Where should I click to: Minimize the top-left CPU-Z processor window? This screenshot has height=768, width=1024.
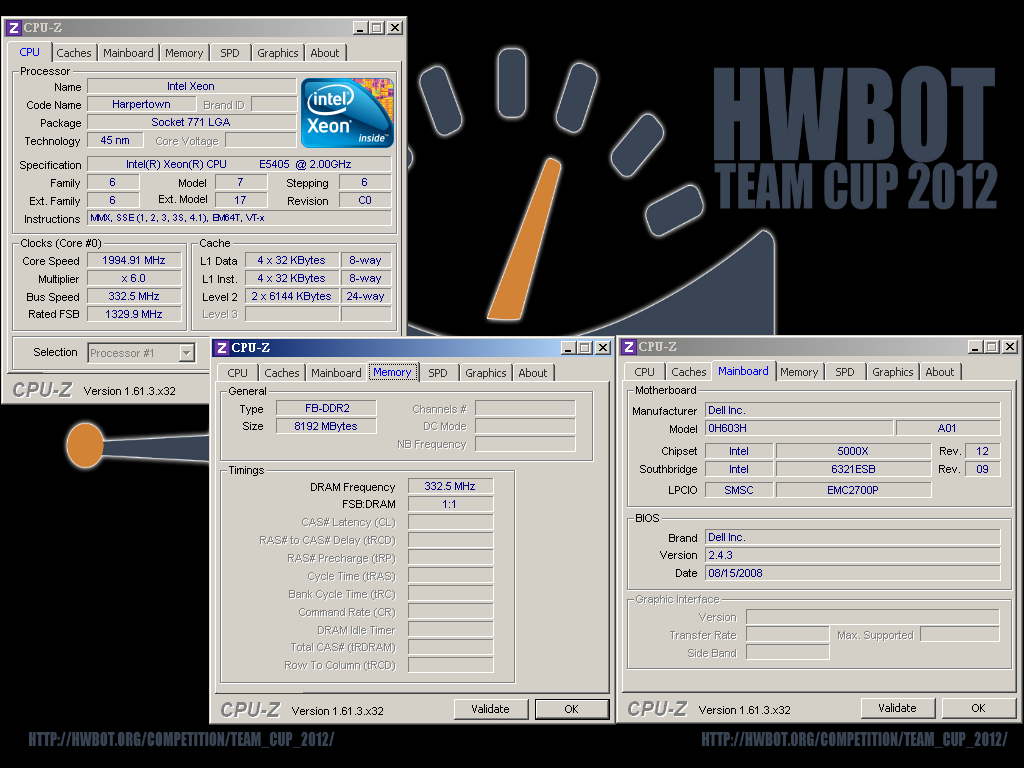click(360, 28)
